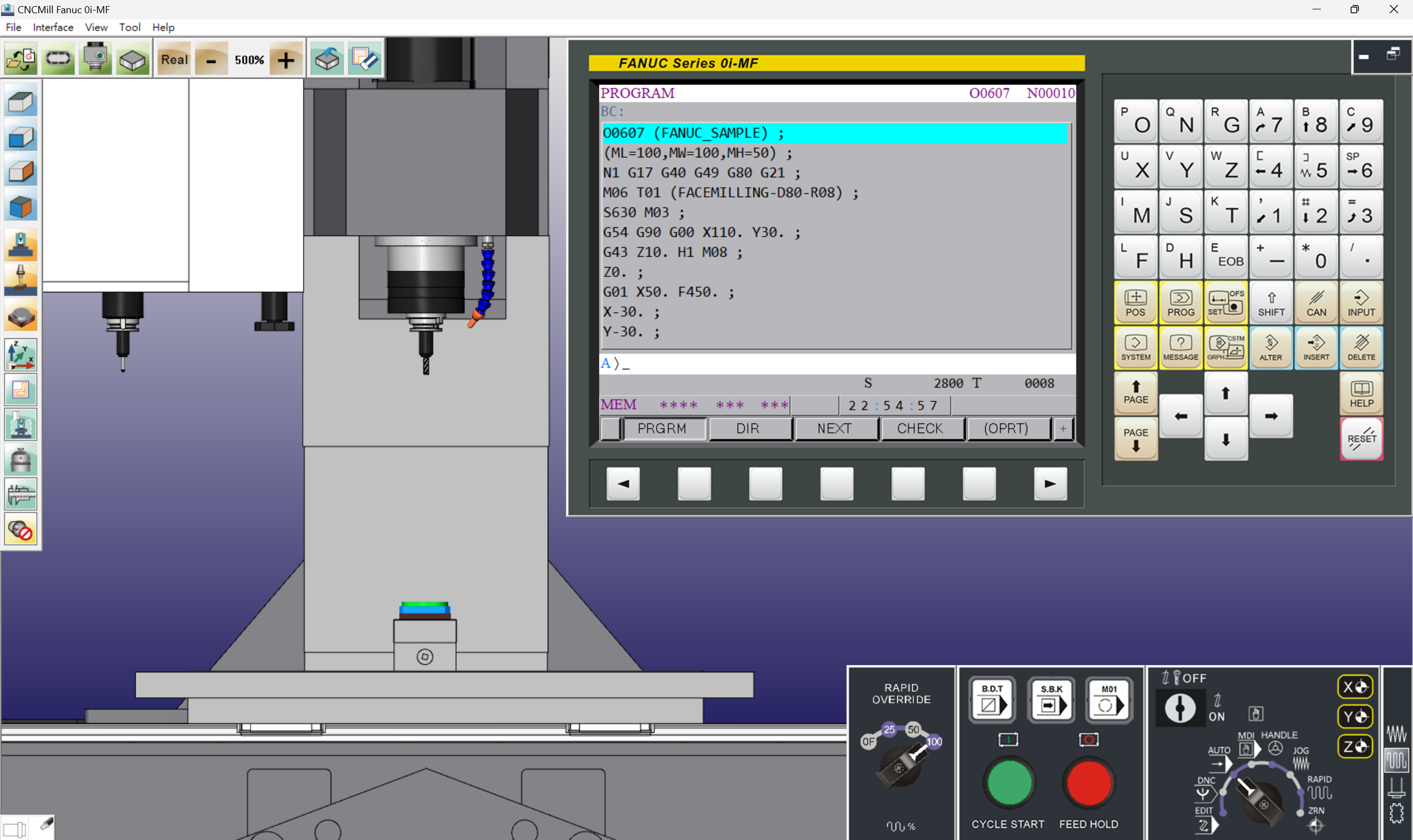Click the HELP key
1413x840 pixels.
pos(1362,394)
